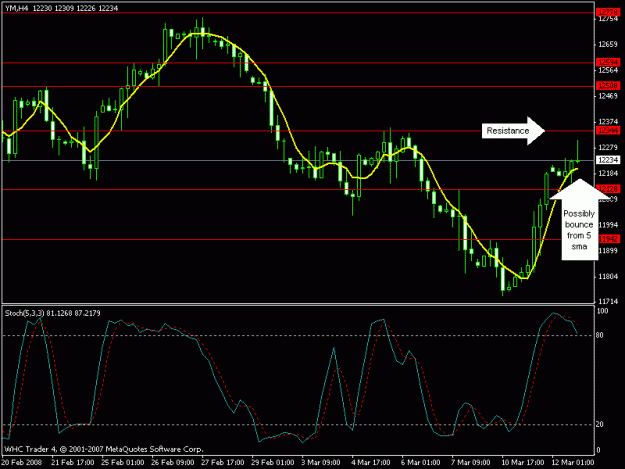Click the "27 Feb 17:00" time label
The height and width of the screenshot is (469, 625).
point(222,463)
